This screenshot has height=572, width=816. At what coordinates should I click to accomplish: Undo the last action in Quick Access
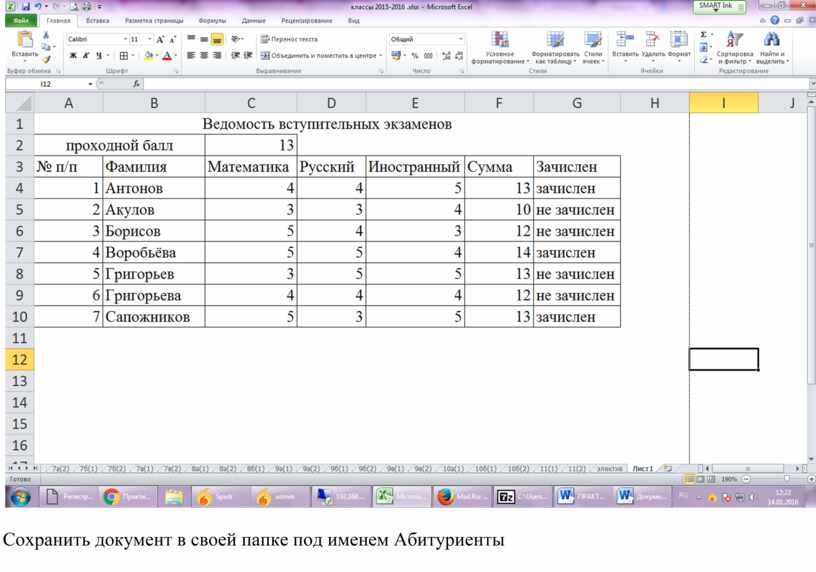click(x=39, y=7)
